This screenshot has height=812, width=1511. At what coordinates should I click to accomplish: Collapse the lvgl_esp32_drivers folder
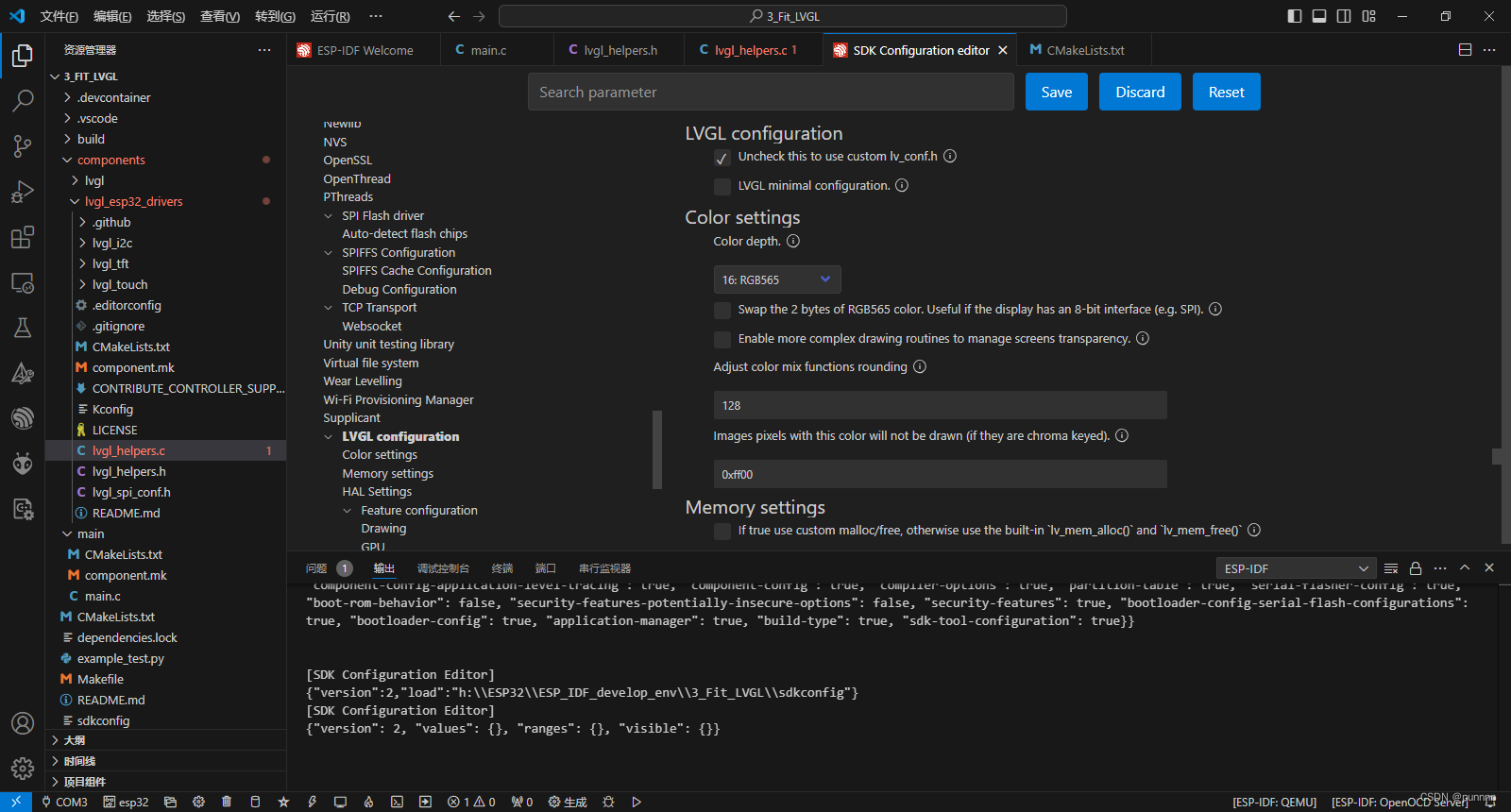(75, 201)
